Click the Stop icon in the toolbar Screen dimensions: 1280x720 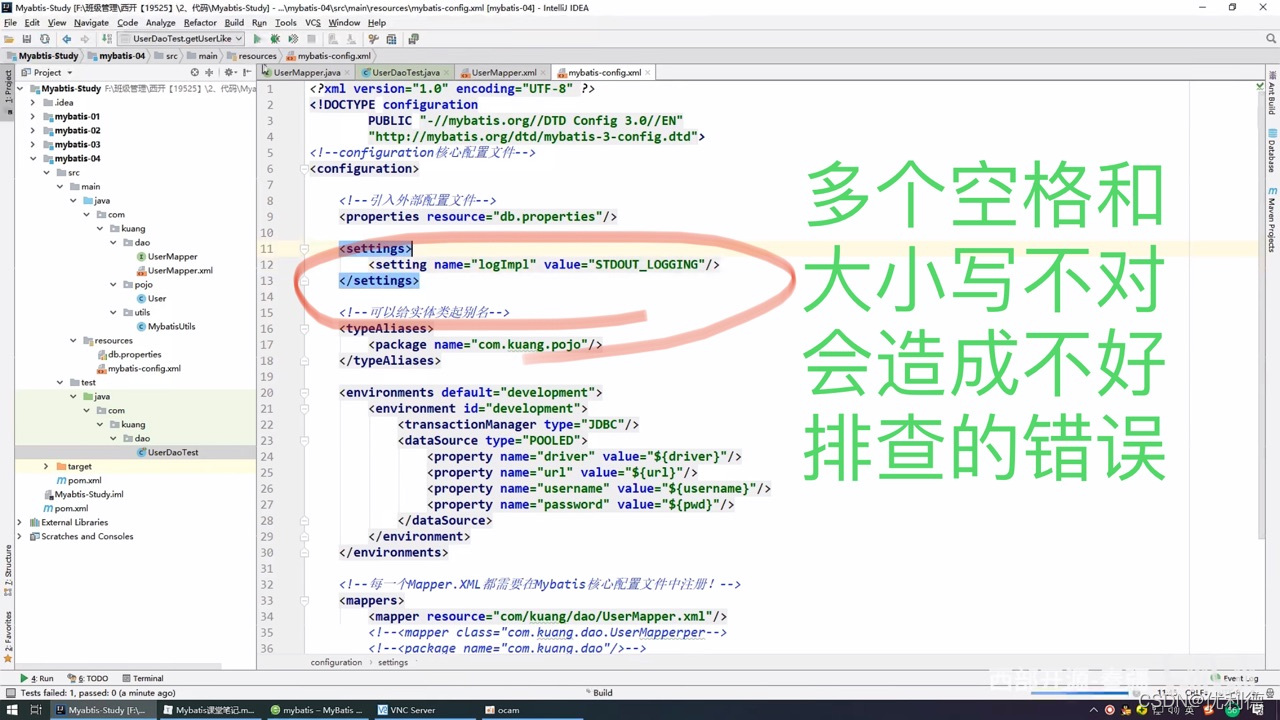[311, 39]
